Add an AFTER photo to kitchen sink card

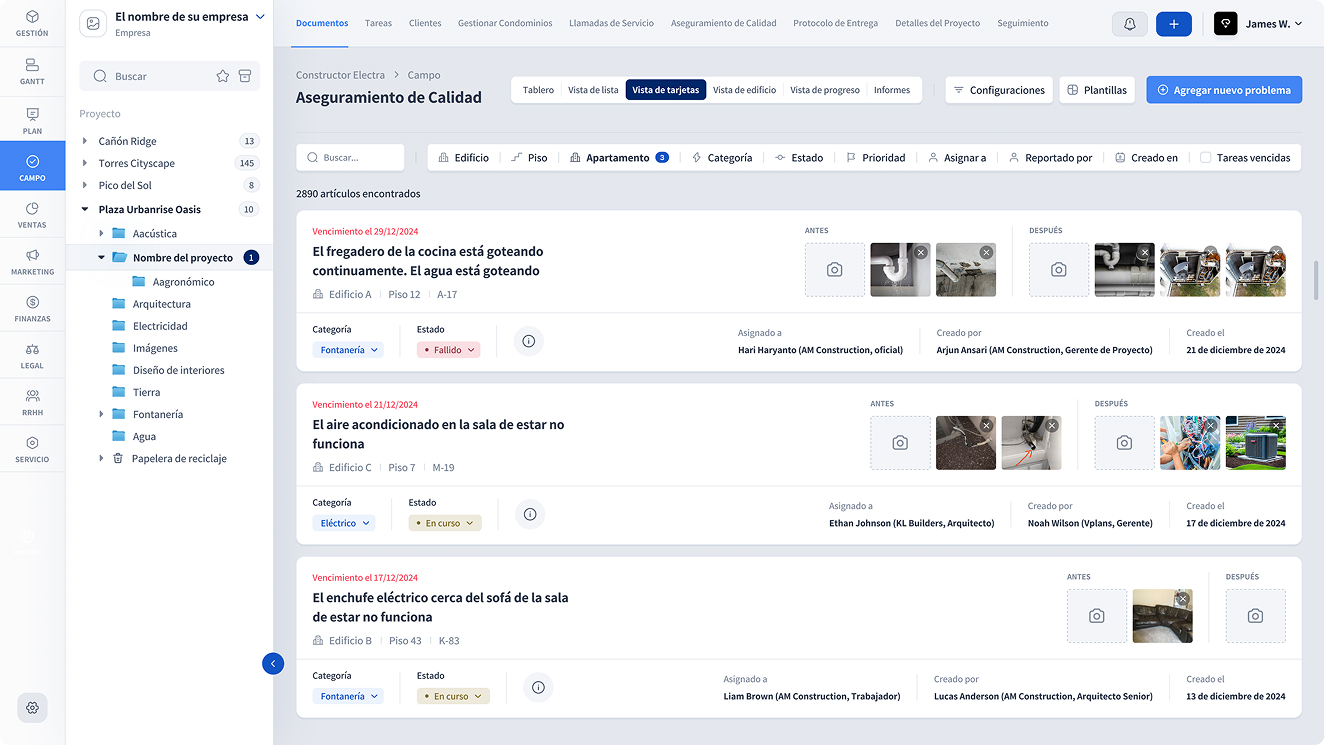[x=1059, y=270]
